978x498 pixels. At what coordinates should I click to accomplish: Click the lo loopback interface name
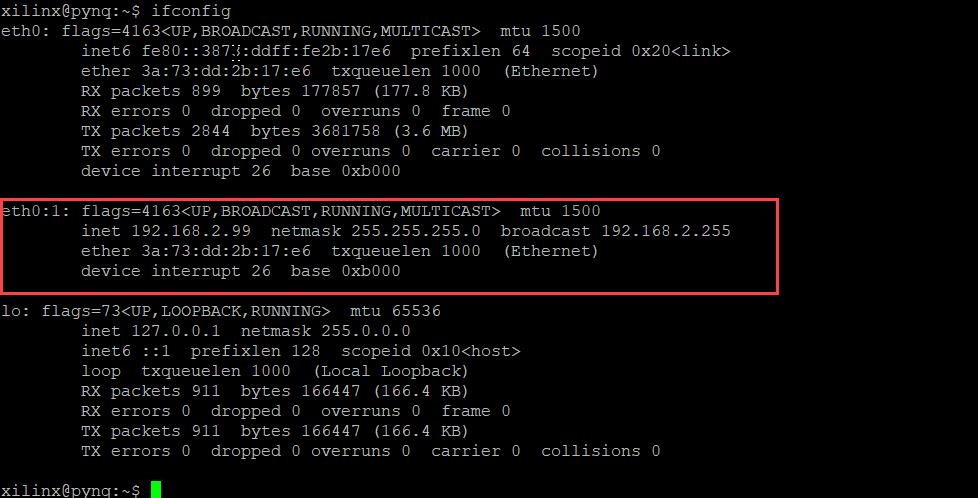pyautogui.click(x=11, y=311)
